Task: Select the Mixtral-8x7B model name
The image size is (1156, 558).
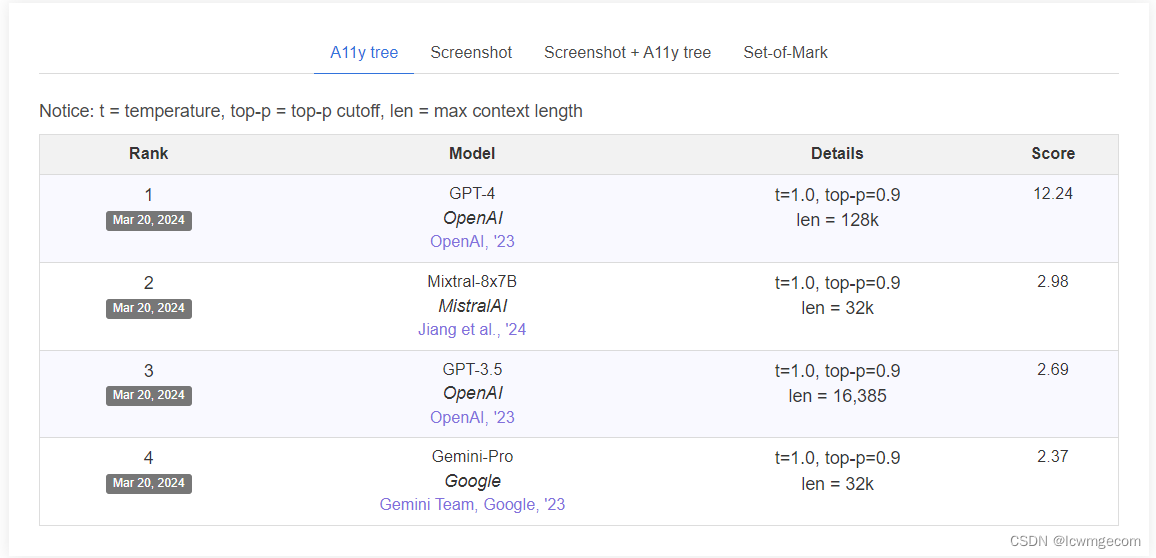Action: click(x=473, y=282)
